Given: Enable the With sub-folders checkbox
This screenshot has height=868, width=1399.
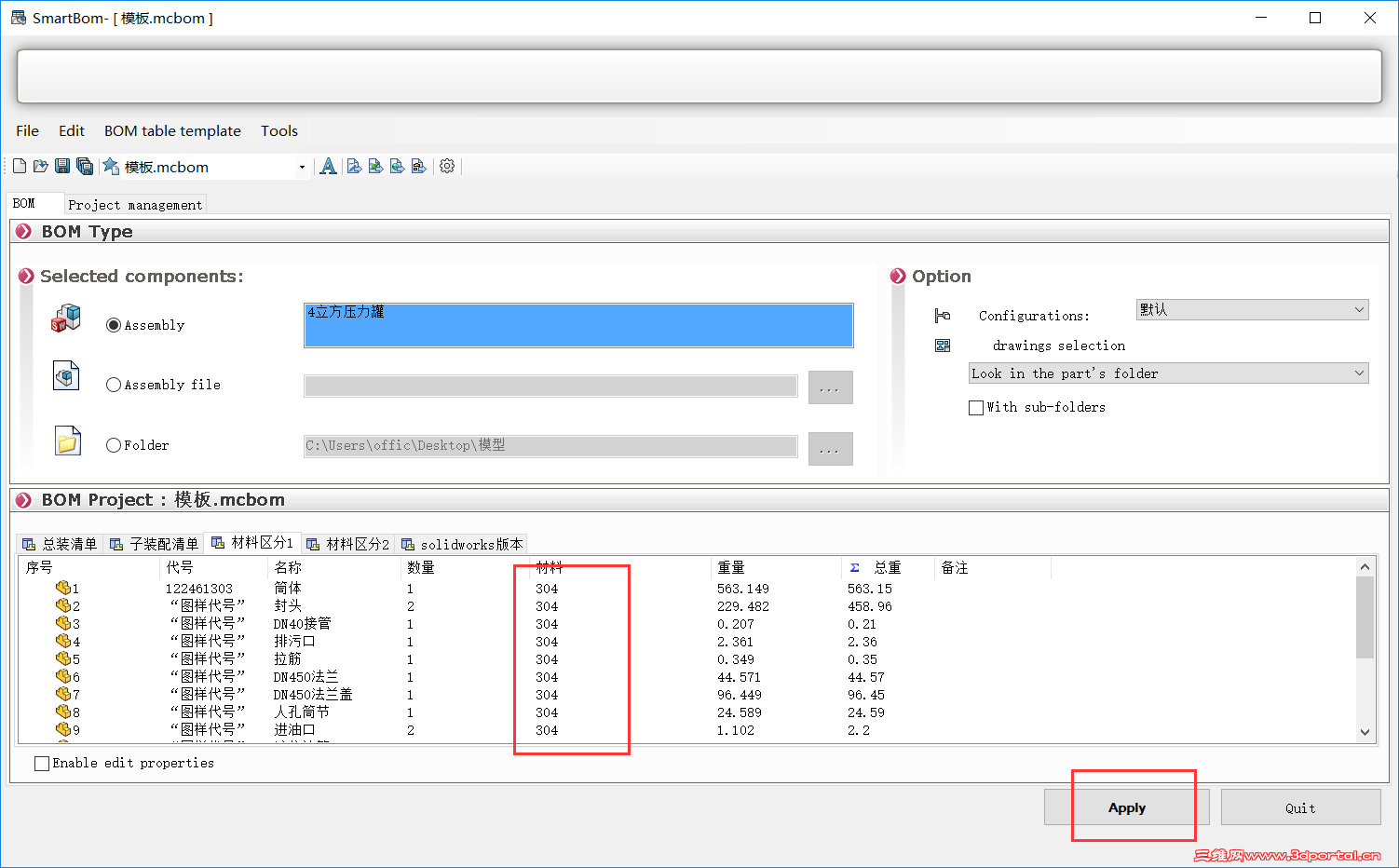Looking at the screenshot, I should (x=976, y=407).
